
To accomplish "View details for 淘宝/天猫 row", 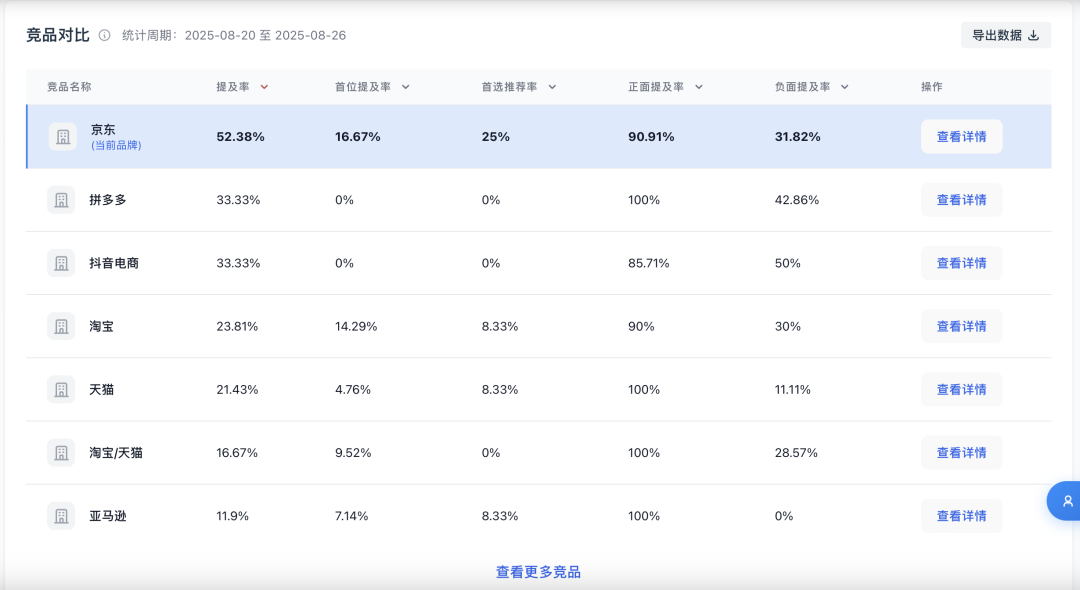I will (x=962, y=452).
